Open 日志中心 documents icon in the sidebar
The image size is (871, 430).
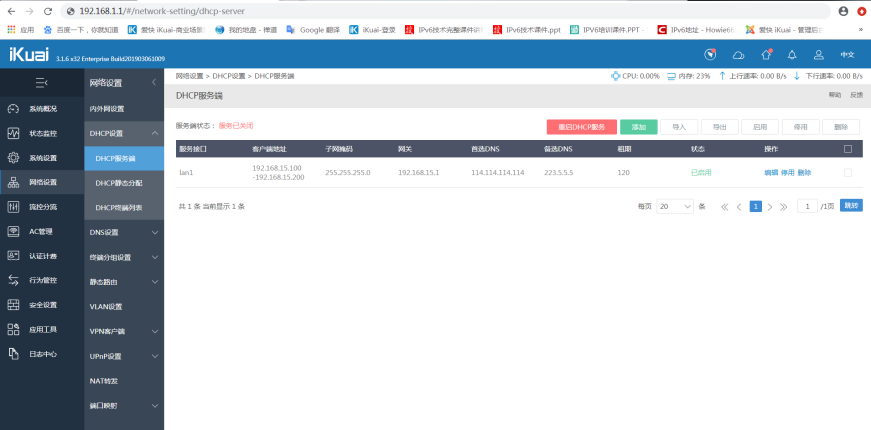coord(13,353)
